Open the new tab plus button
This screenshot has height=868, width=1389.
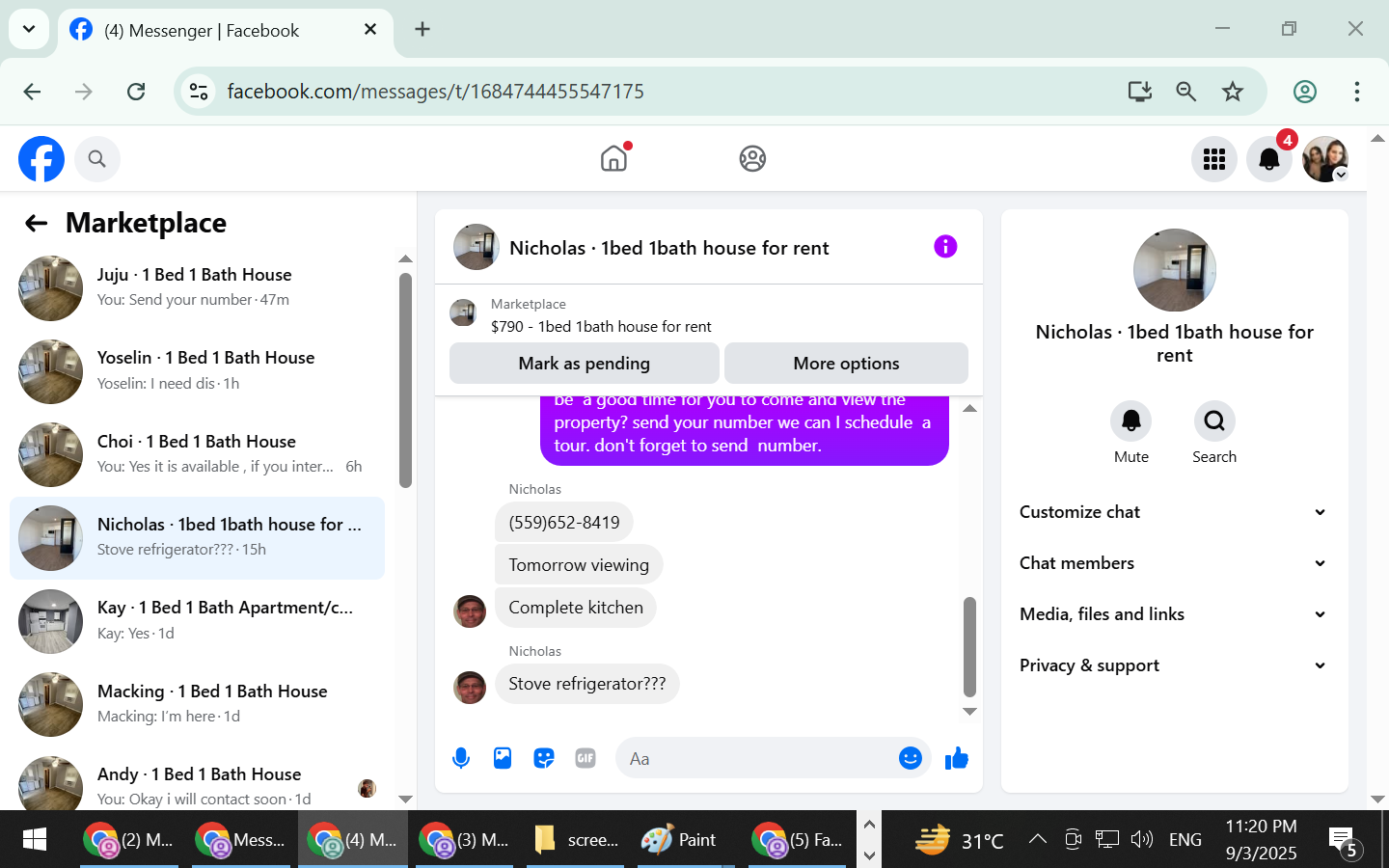[422, 29]
